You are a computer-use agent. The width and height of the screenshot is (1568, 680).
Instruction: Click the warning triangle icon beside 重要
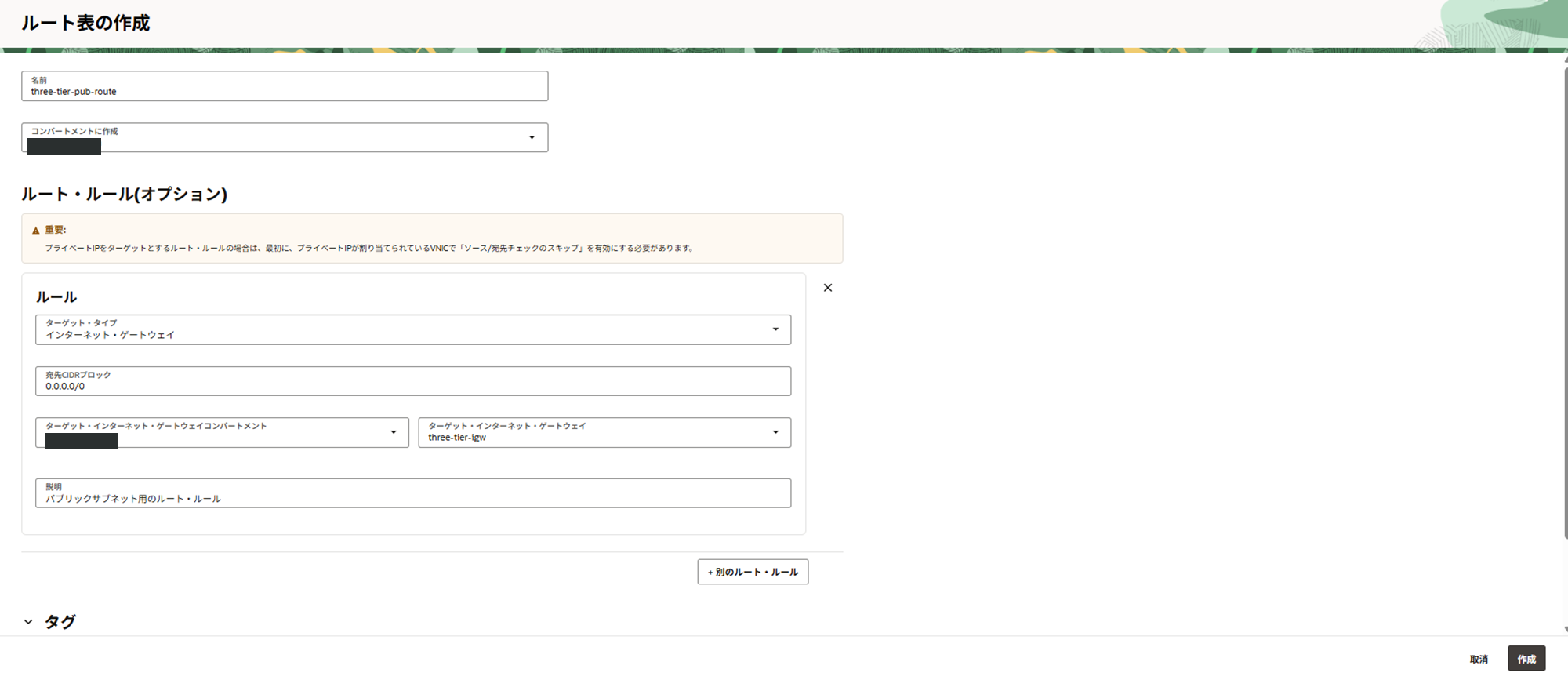point(35,231)
